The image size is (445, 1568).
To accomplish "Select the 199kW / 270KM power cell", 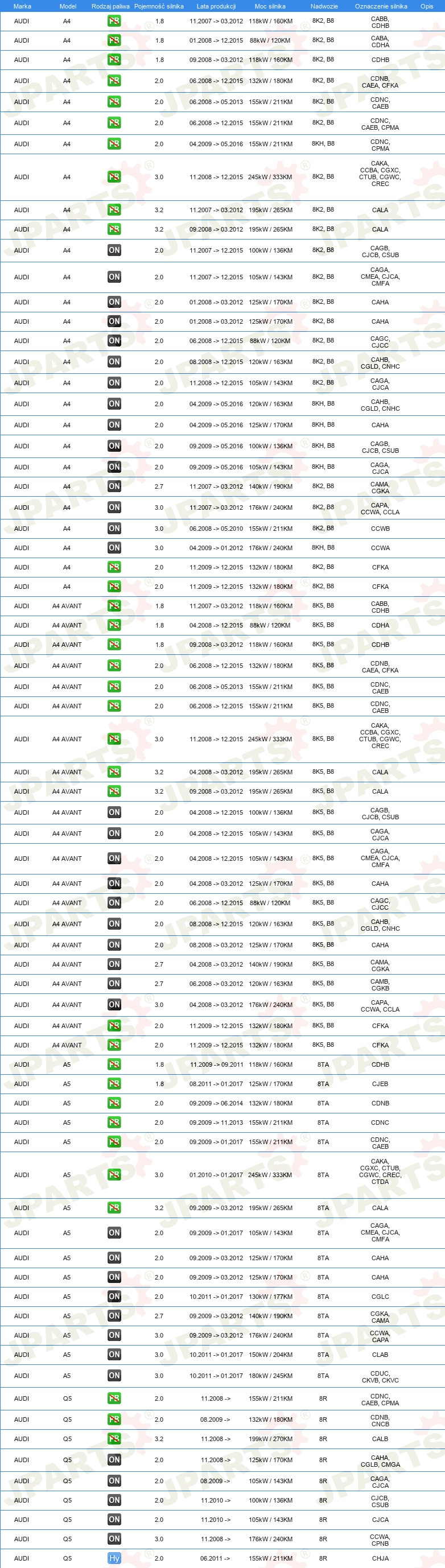I will tap(270, 1439).
